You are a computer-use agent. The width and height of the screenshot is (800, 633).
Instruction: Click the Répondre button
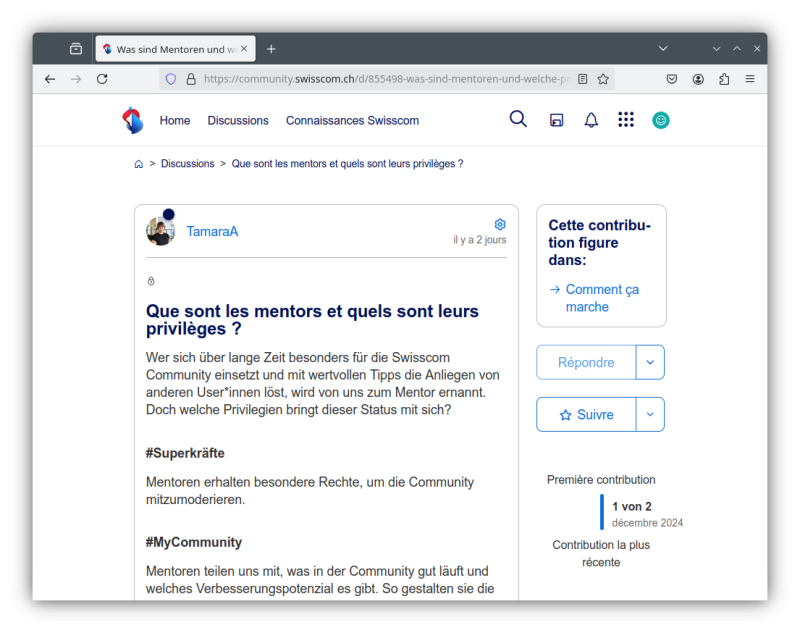pyautogui.click(x=586, y=362)
